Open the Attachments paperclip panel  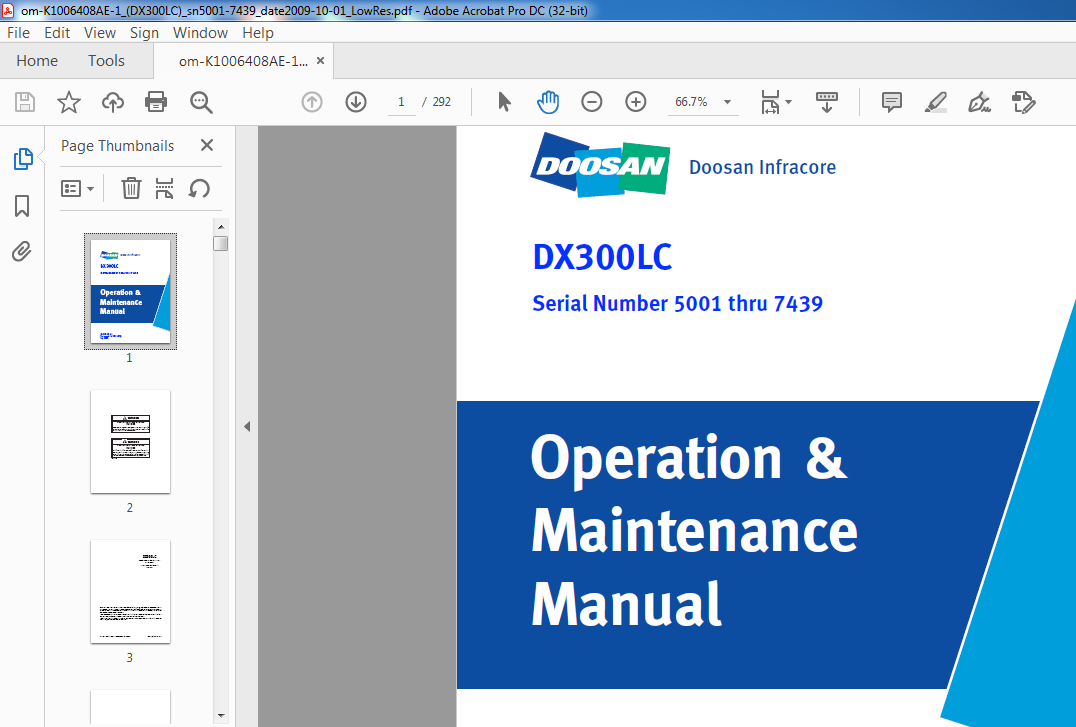[x=22, y=251]
